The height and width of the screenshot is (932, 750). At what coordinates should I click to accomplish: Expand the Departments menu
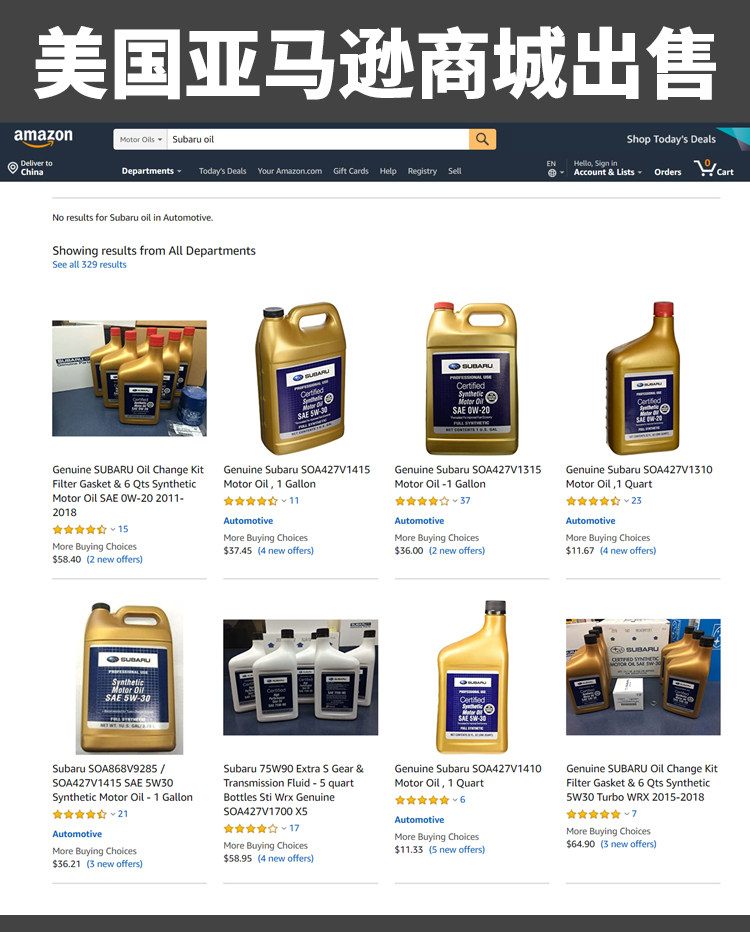click(x=152, y=171)
